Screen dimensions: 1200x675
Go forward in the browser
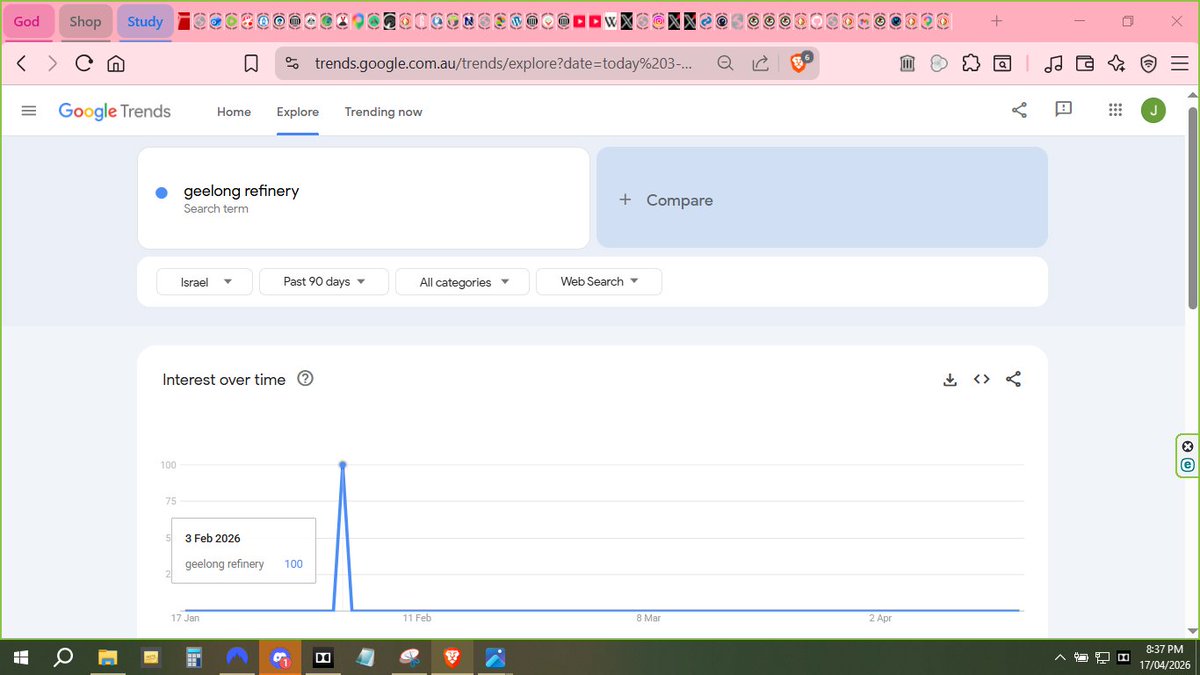tap(53, 63)
